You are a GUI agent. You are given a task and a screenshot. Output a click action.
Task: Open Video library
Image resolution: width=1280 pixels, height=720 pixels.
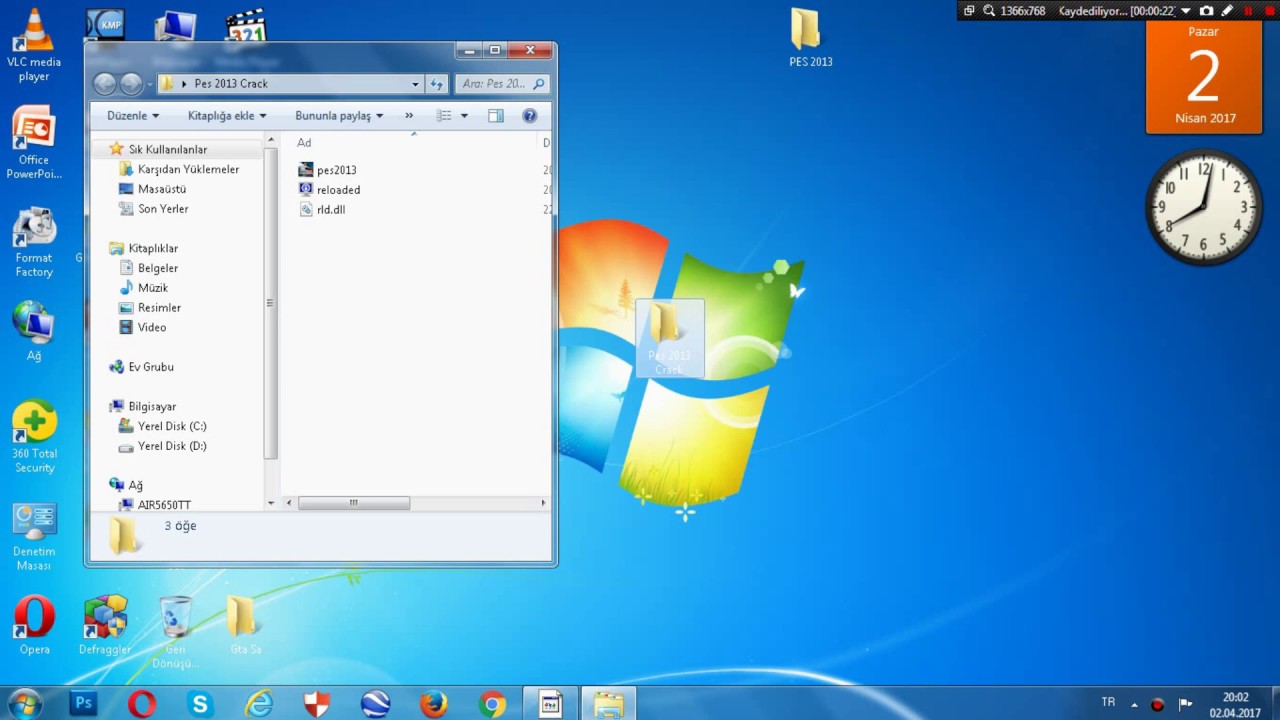[152, 327]
